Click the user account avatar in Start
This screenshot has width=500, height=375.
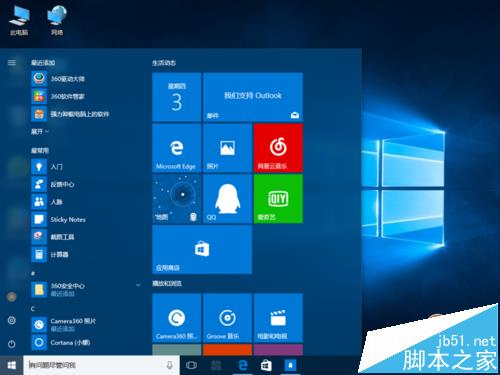(12, 296)
